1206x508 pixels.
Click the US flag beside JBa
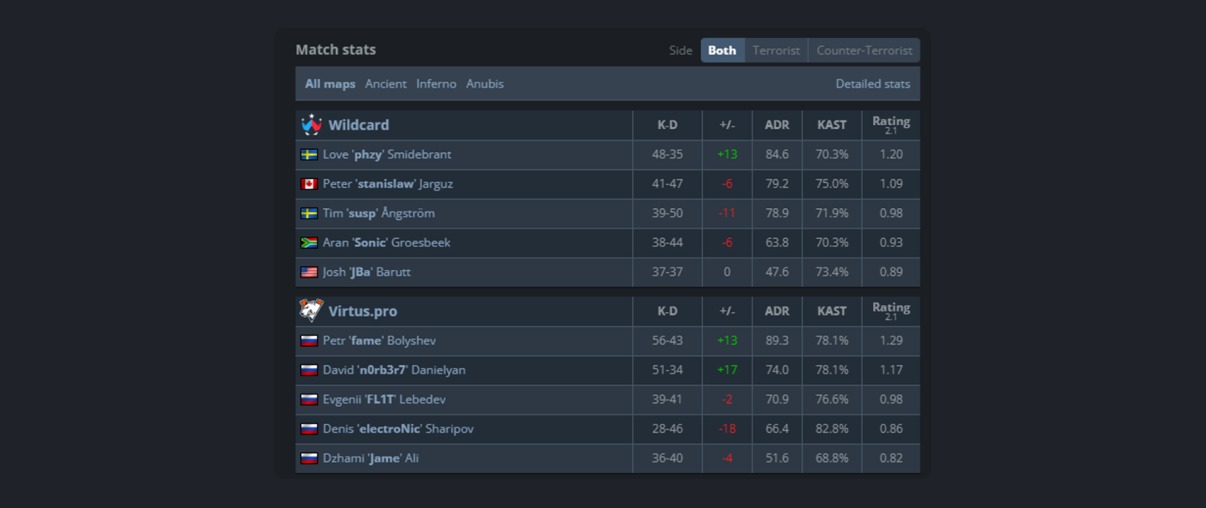(x=309, y=272)
